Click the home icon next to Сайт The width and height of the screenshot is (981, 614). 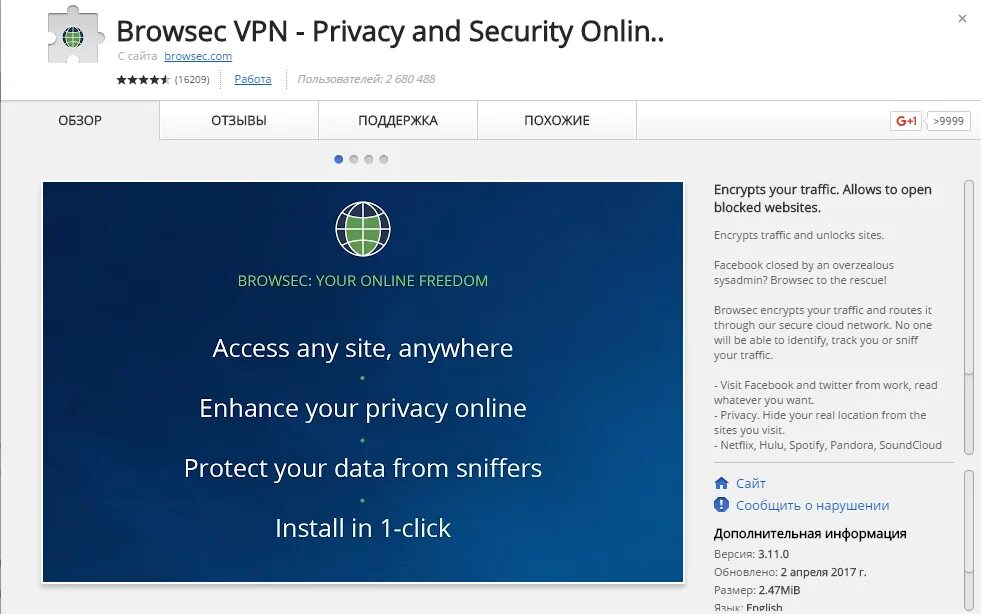[721, 483]
